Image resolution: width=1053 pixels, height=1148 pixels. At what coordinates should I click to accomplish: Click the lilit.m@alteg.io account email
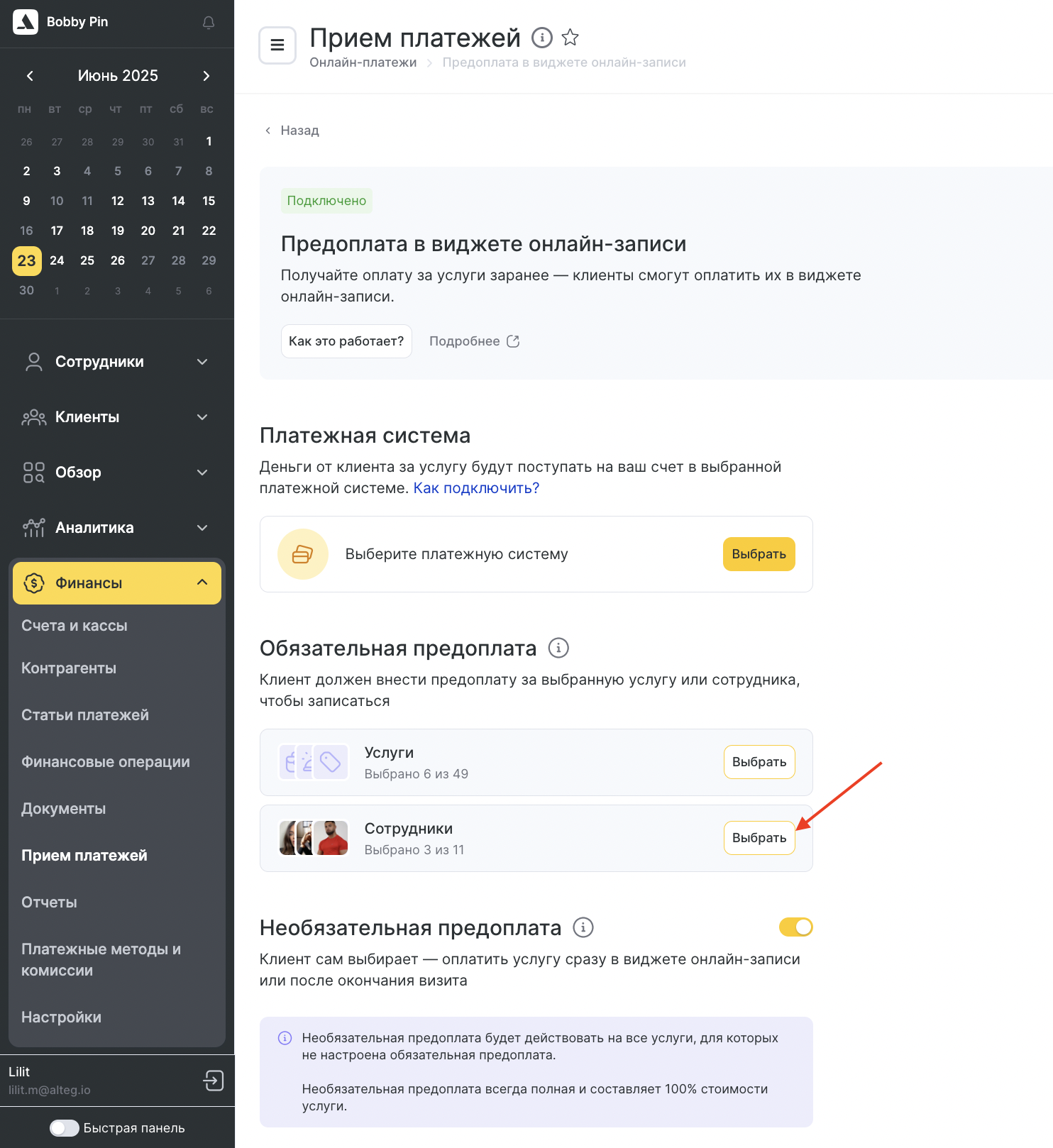click(x=50, y=1090)
